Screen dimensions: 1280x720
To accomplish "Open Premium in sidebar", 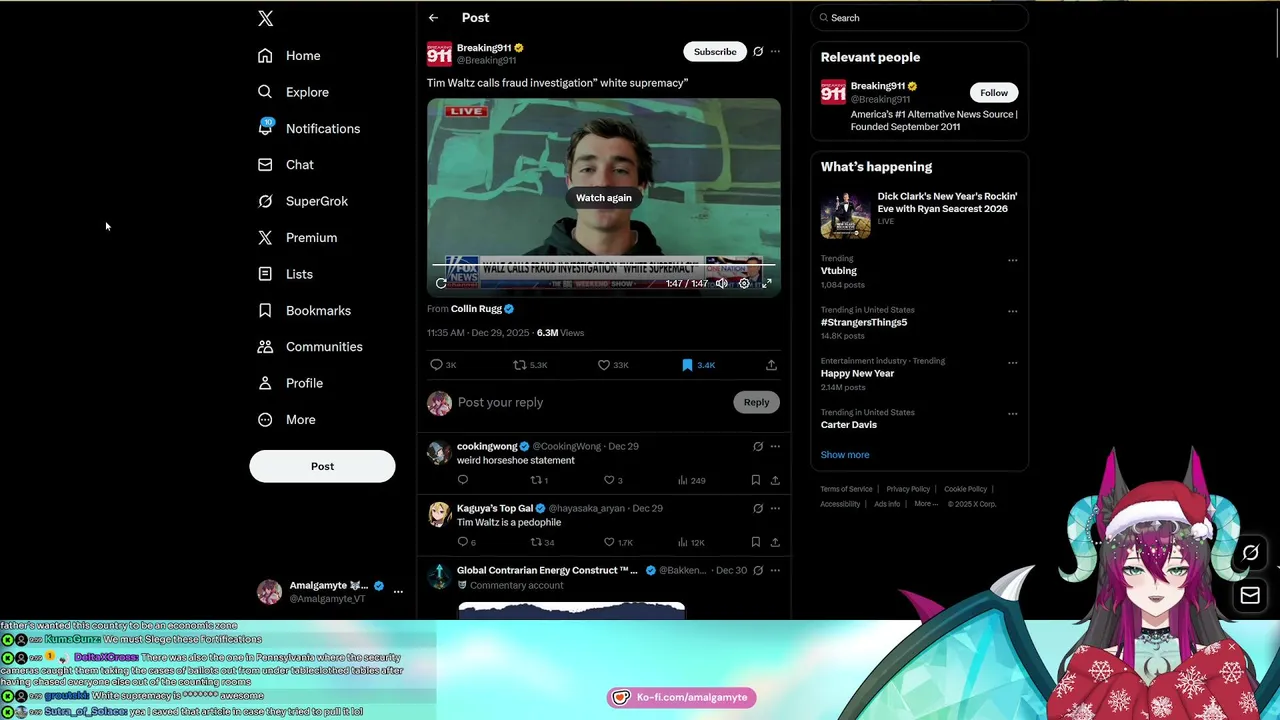I will pyautogui.click(x=297, y=238).
